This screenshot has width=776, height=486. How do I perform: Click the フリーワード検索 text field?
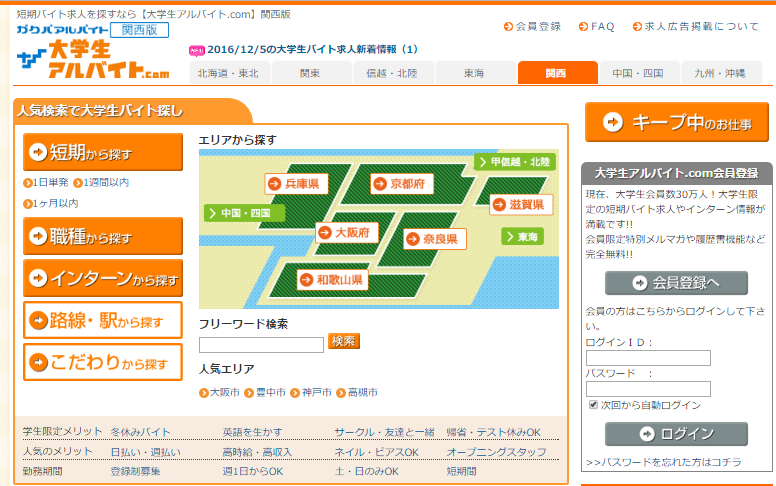261,345
